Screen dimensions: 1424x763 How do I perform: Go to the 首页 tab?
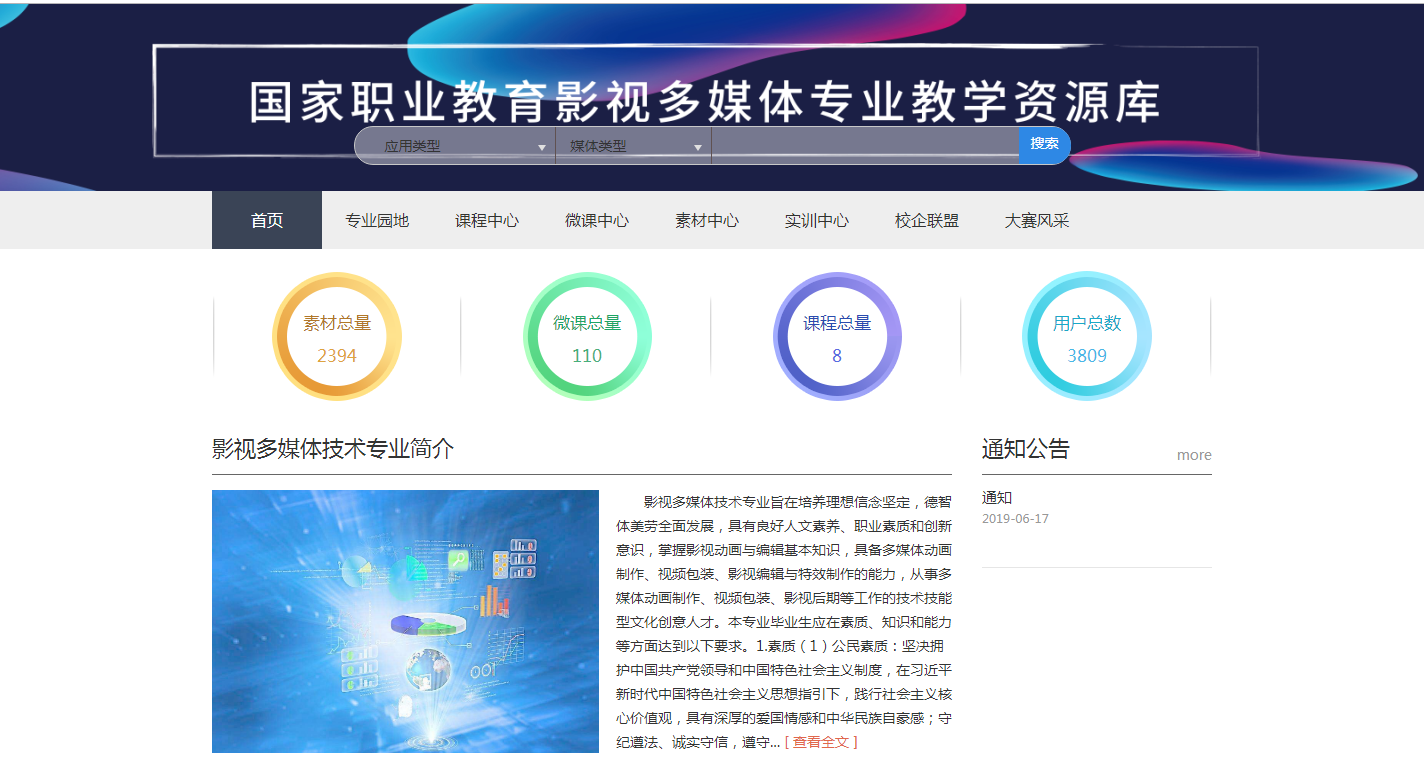[267, 220]
